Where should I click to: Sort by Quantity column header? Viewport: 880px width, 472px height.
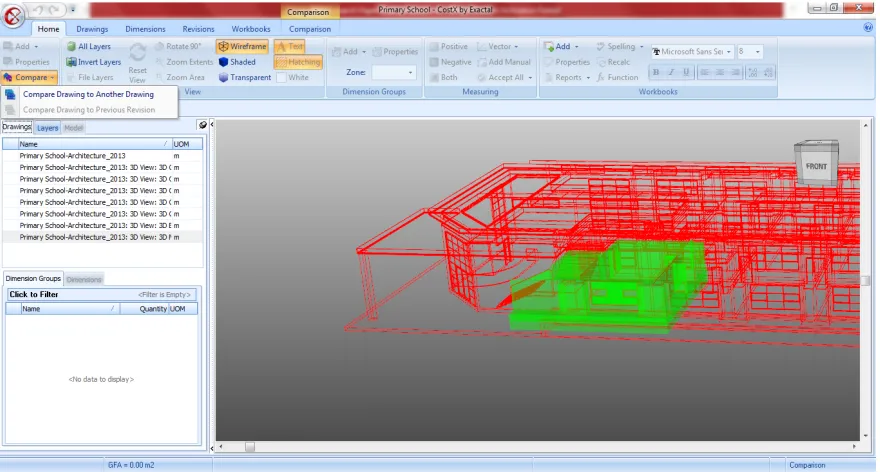[144, 309]
